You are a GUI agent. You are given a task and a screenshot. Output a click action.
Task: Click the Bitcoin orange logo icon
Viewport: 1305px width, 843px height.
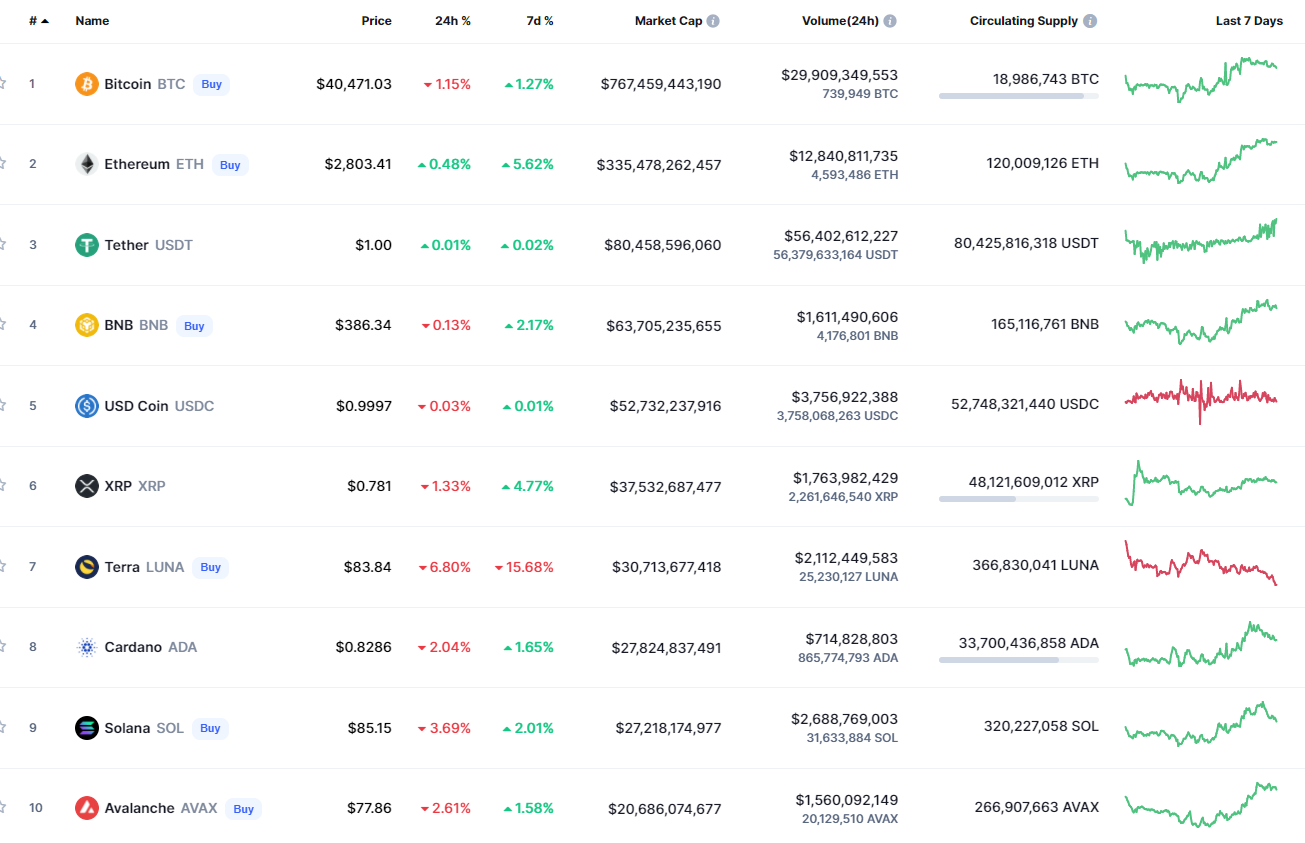[87, 84]
